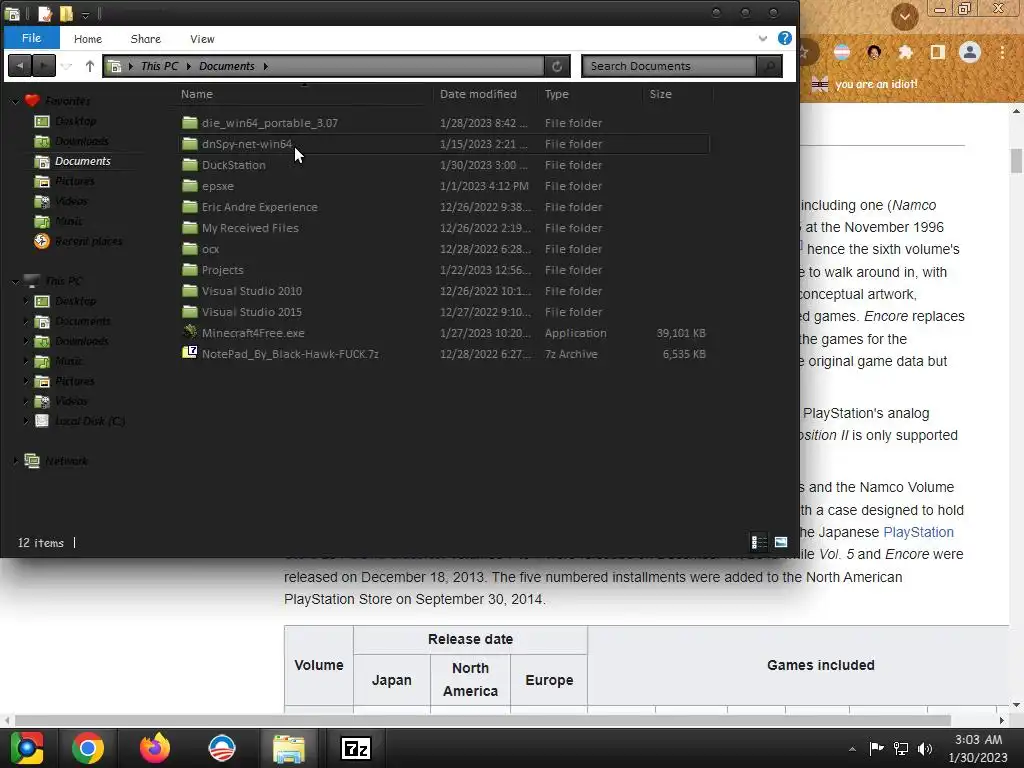1024x768 pixels.
Task: Click Documents in the address bar
Action: pos(227,66)
